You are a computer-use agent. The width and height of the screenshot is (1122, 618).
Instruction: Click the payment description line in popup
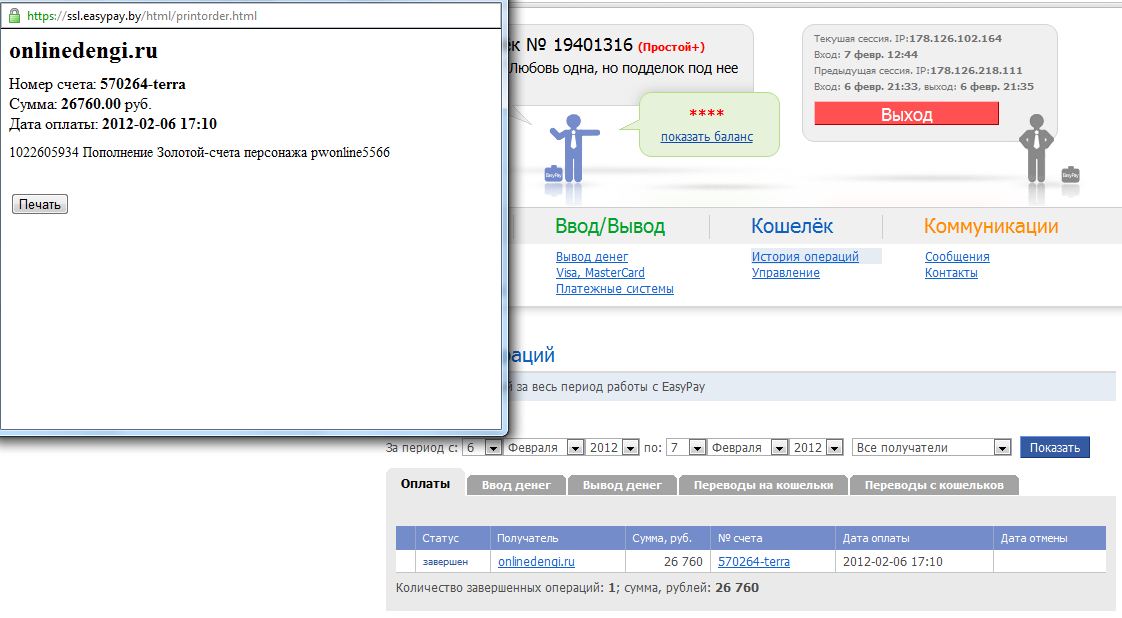(200, 152)
